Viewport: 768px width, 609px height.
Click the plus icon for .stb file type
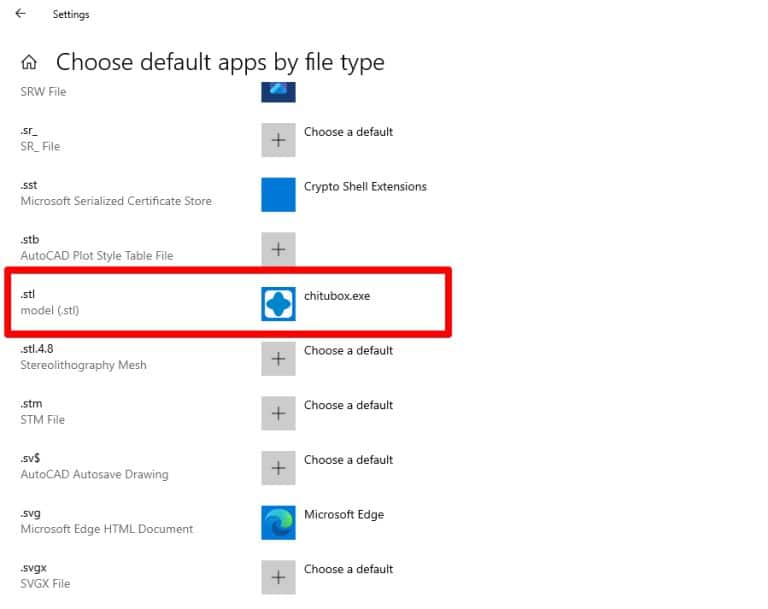pos(278,249)
